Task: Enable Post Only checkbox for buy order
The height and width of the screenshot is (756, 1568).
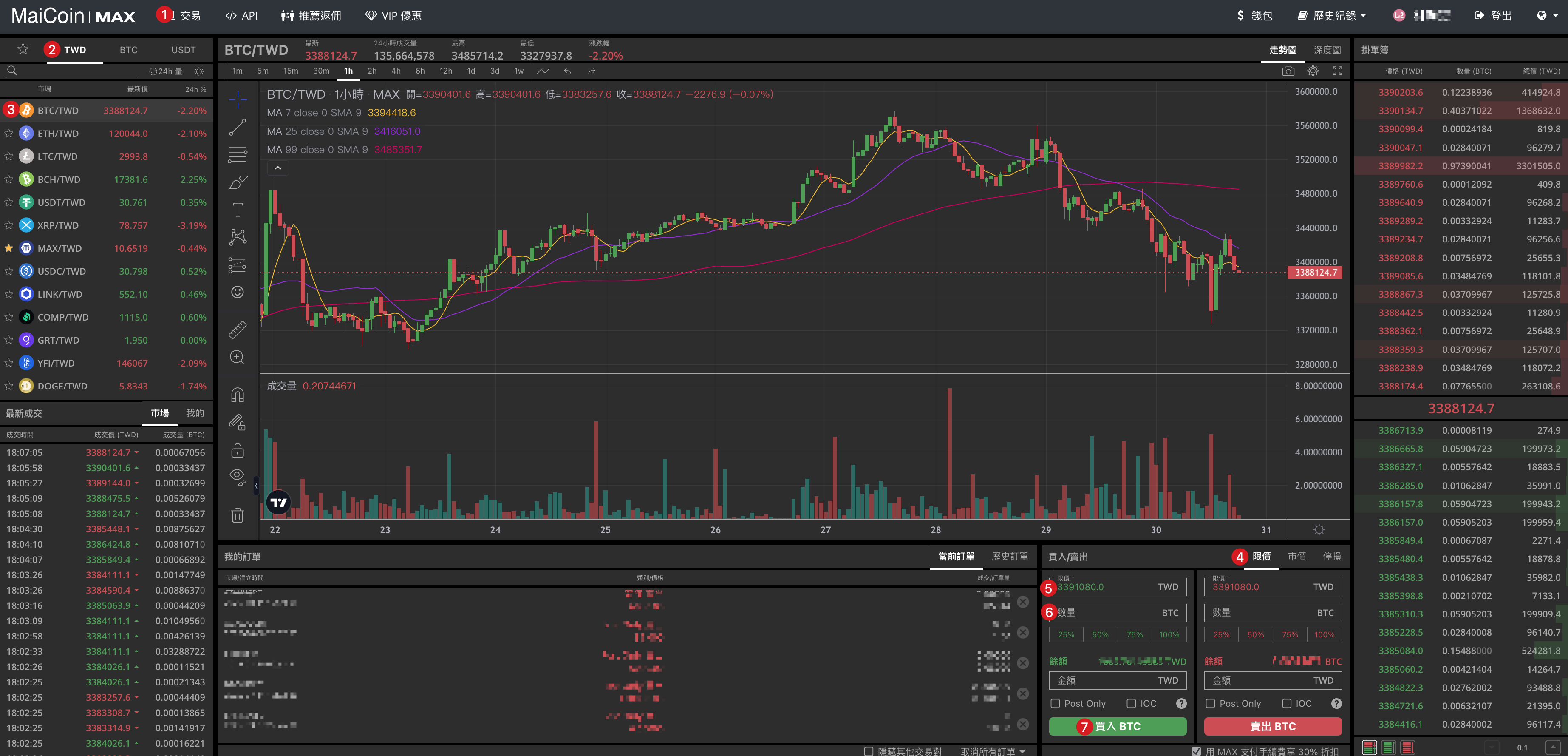Action: (1056, 704)
